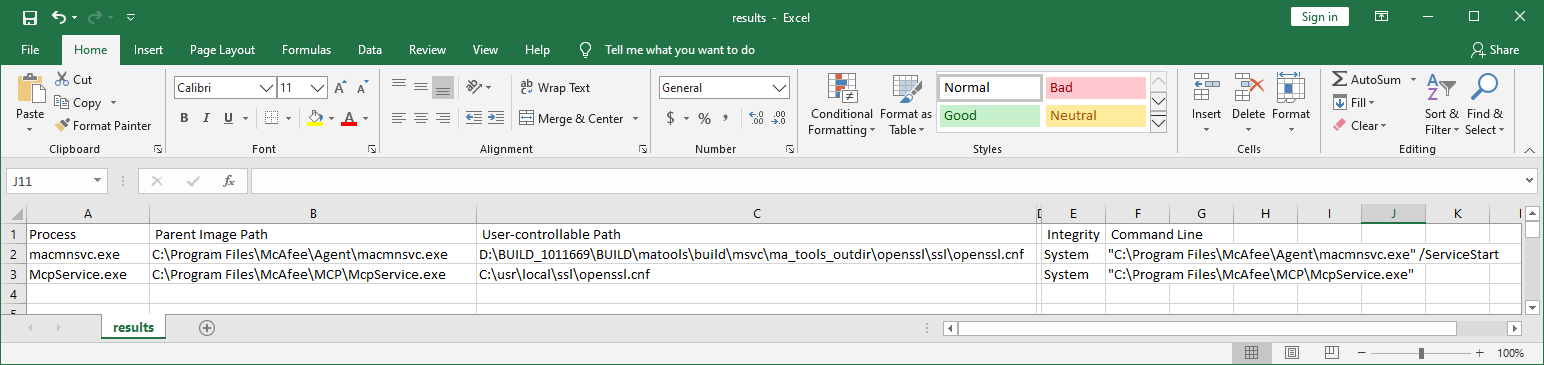Select the results sheet tab
The image size is (1544, 365).
pyautogui.click(x=134, y=327)
